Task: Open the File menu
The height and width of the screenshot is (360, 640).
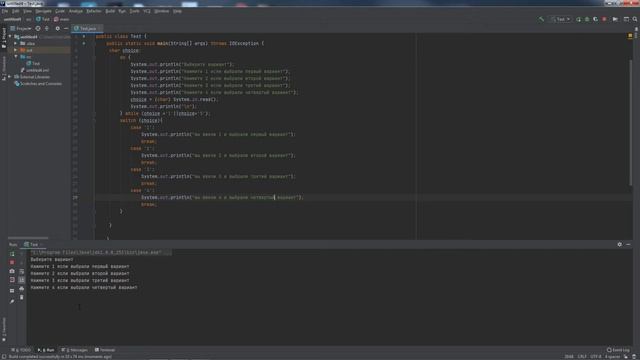Action: (x=4, y=11)
